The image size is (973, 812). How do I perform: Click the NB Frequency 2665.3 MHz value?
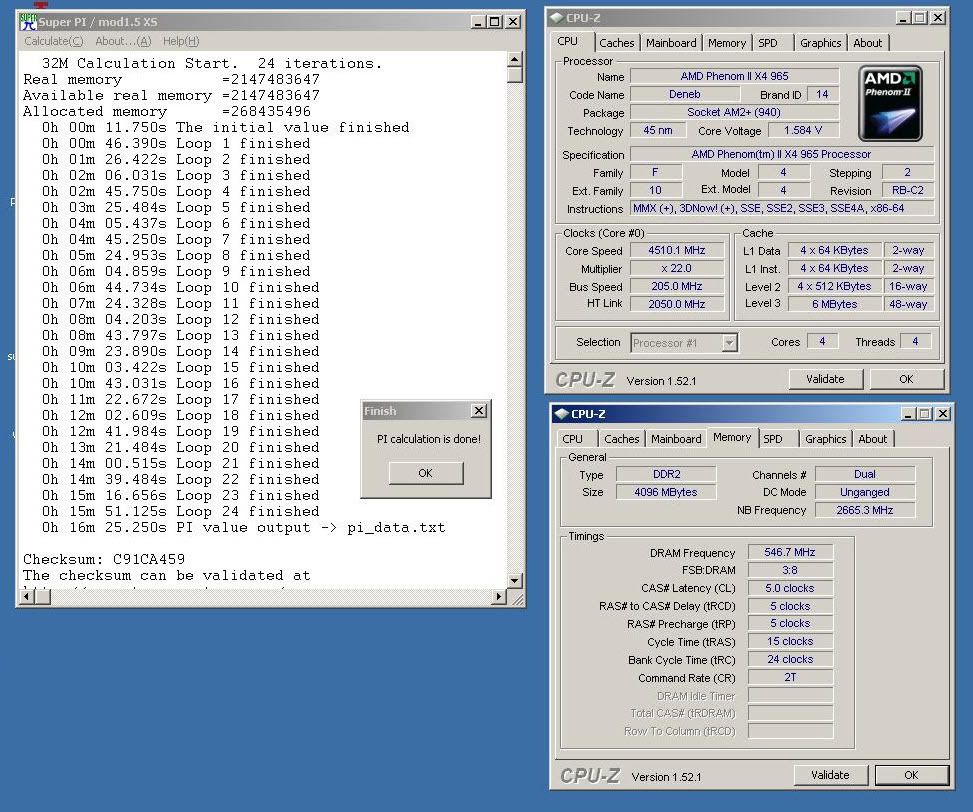tap(864, 510)
